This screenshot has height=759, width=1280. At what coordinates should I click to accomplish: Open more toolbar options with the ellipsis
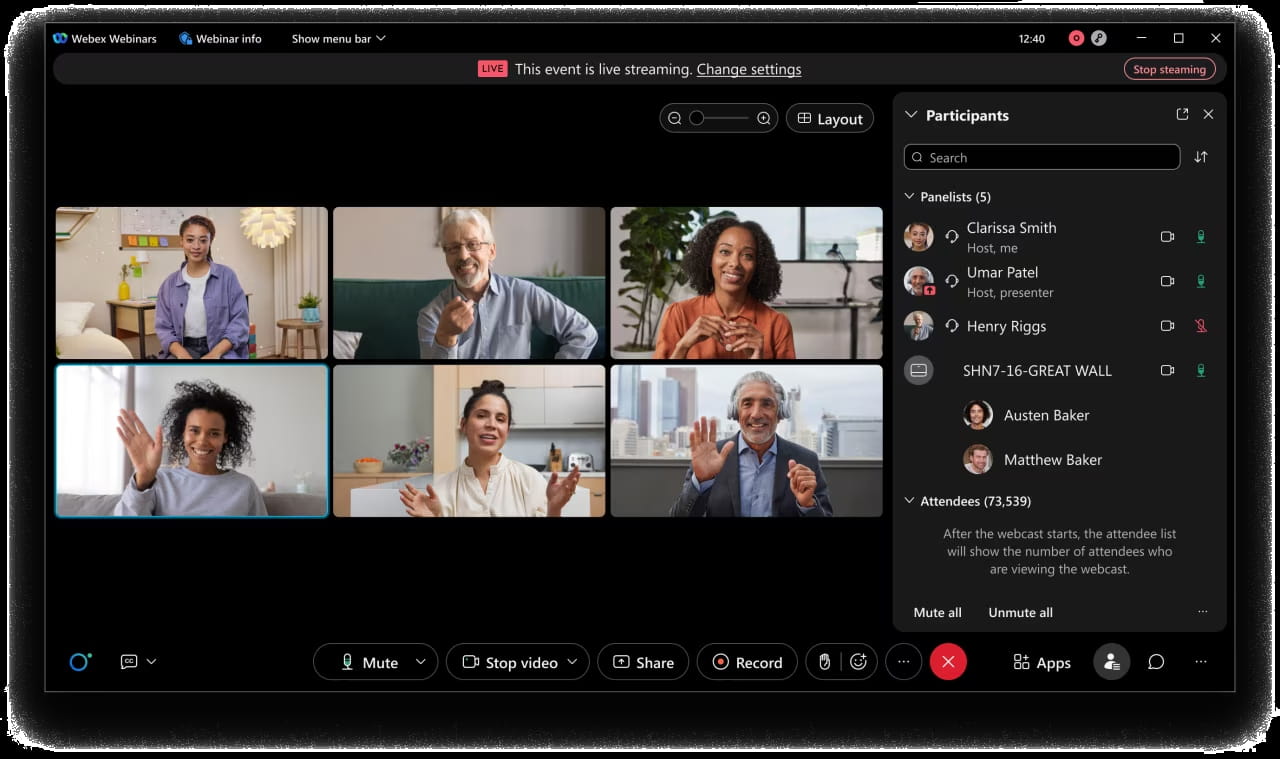[x=903, y=661]
